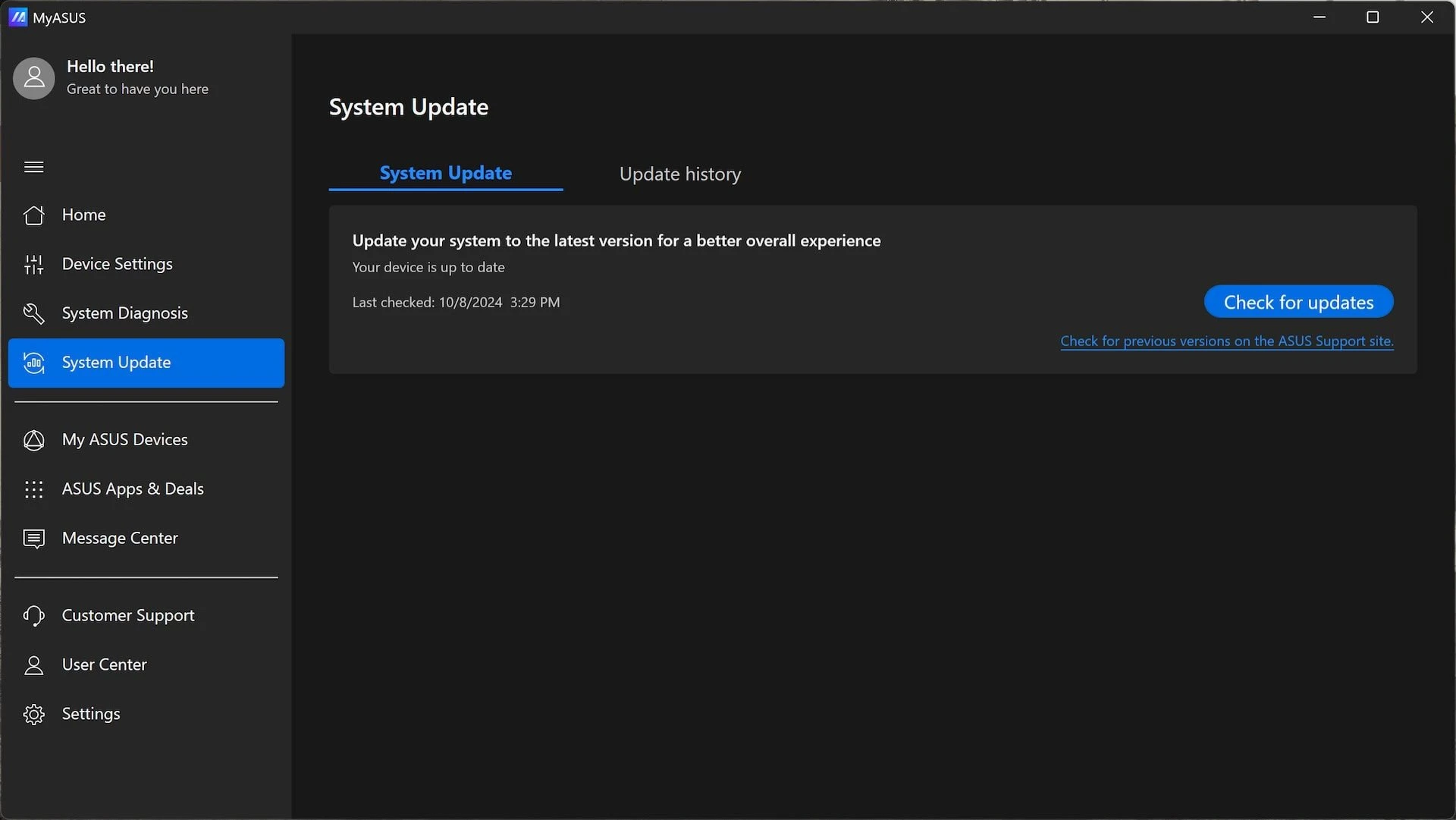
Task: Click the 'Update your system to the latest version' heading
Action: point(617,240)
